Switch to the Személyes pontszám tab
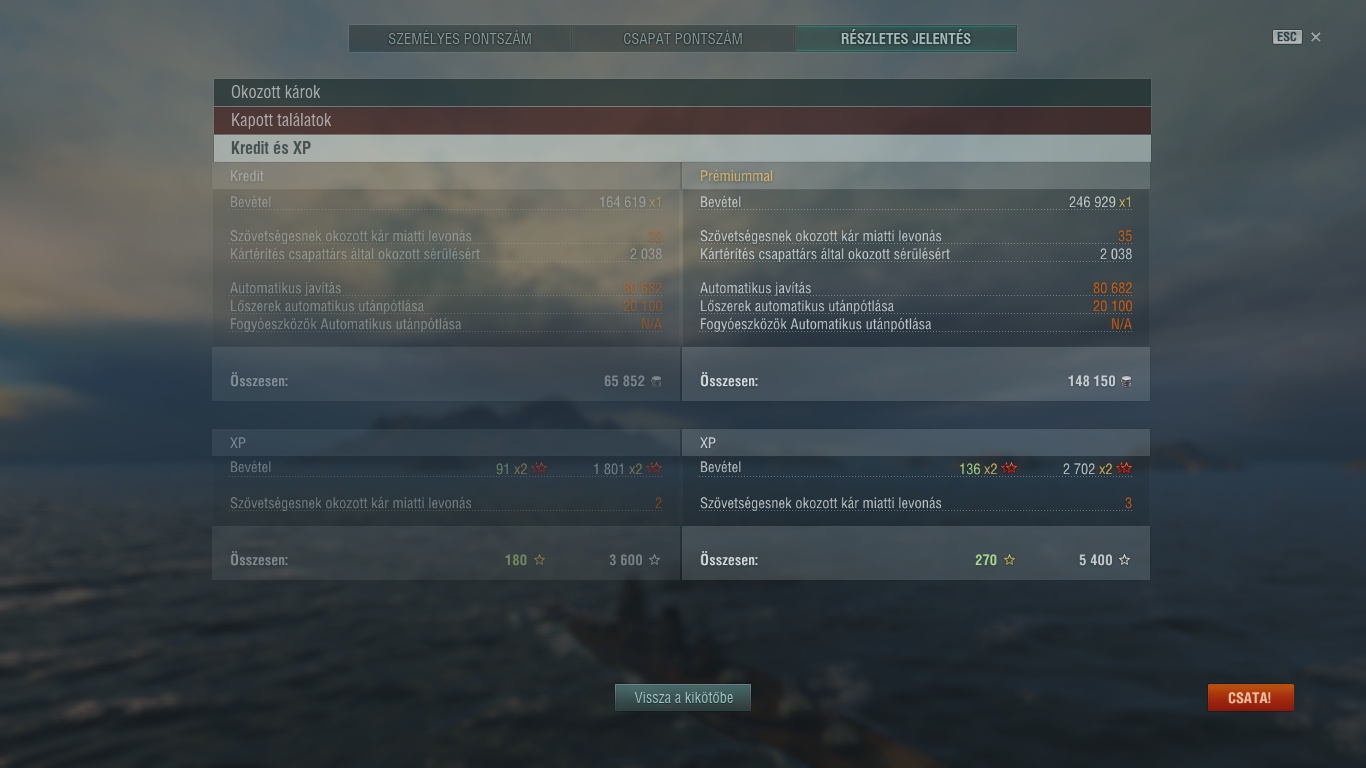The width and height of the screenshot is (1366, 768). point(460,39)
